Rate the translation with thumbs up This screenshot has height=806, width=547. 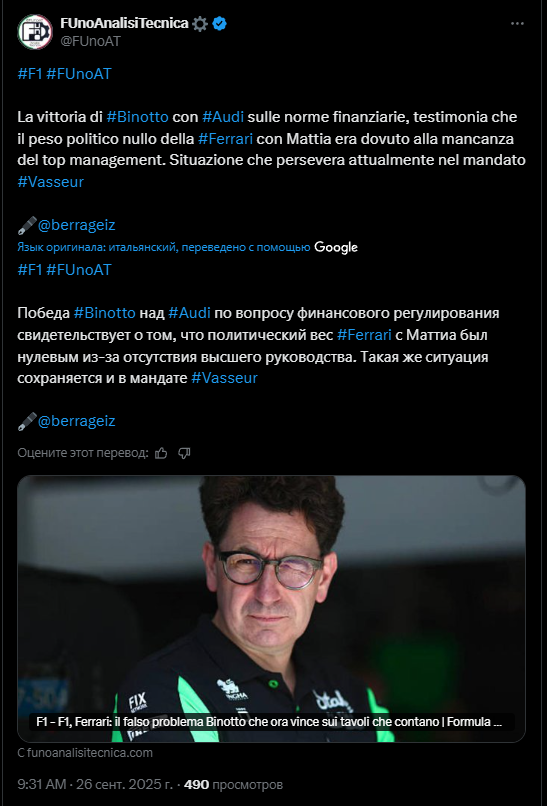click(x=161, y=453)
